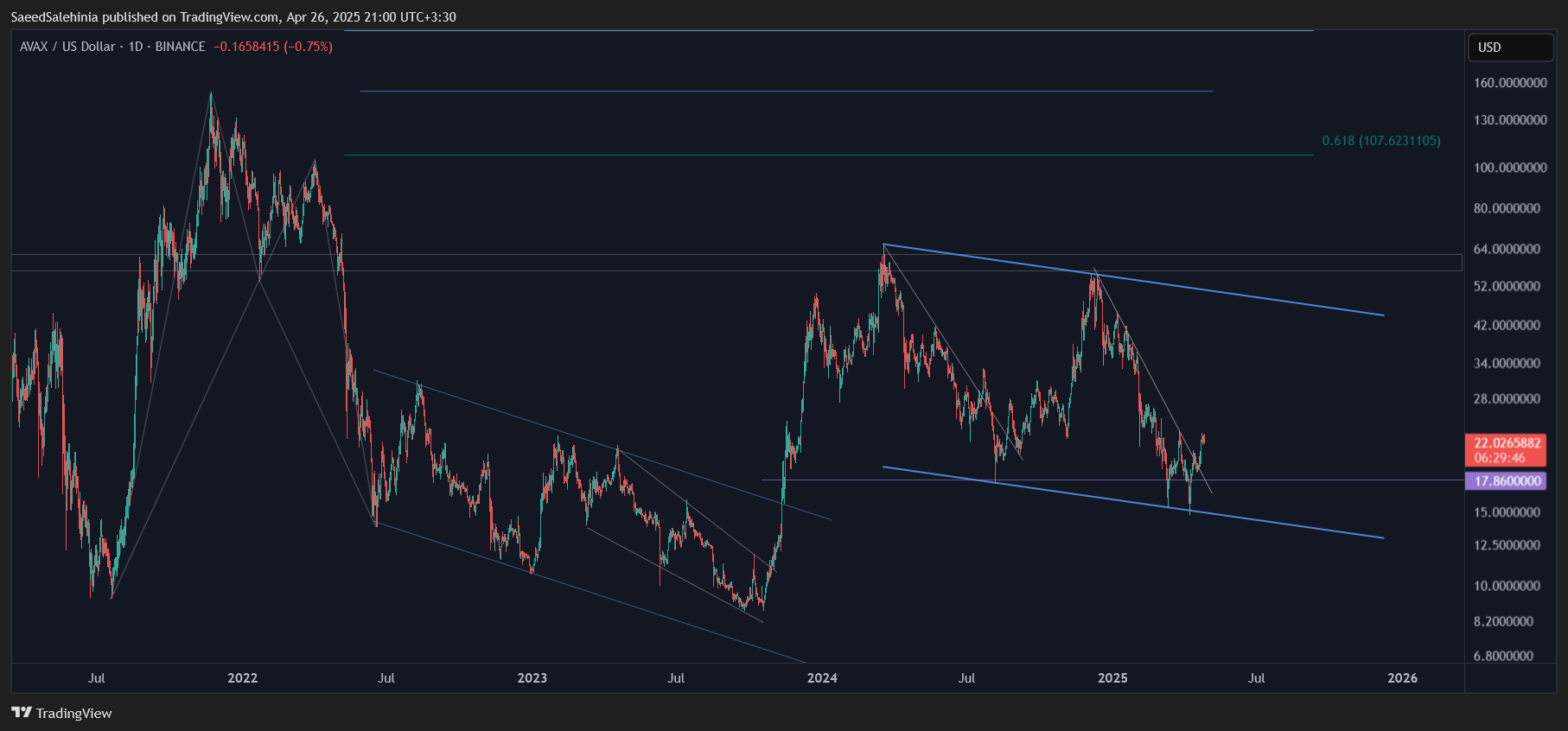The image size is (1568, 731).
Task: Click the USD currency button
Action: coord(1510,48)
